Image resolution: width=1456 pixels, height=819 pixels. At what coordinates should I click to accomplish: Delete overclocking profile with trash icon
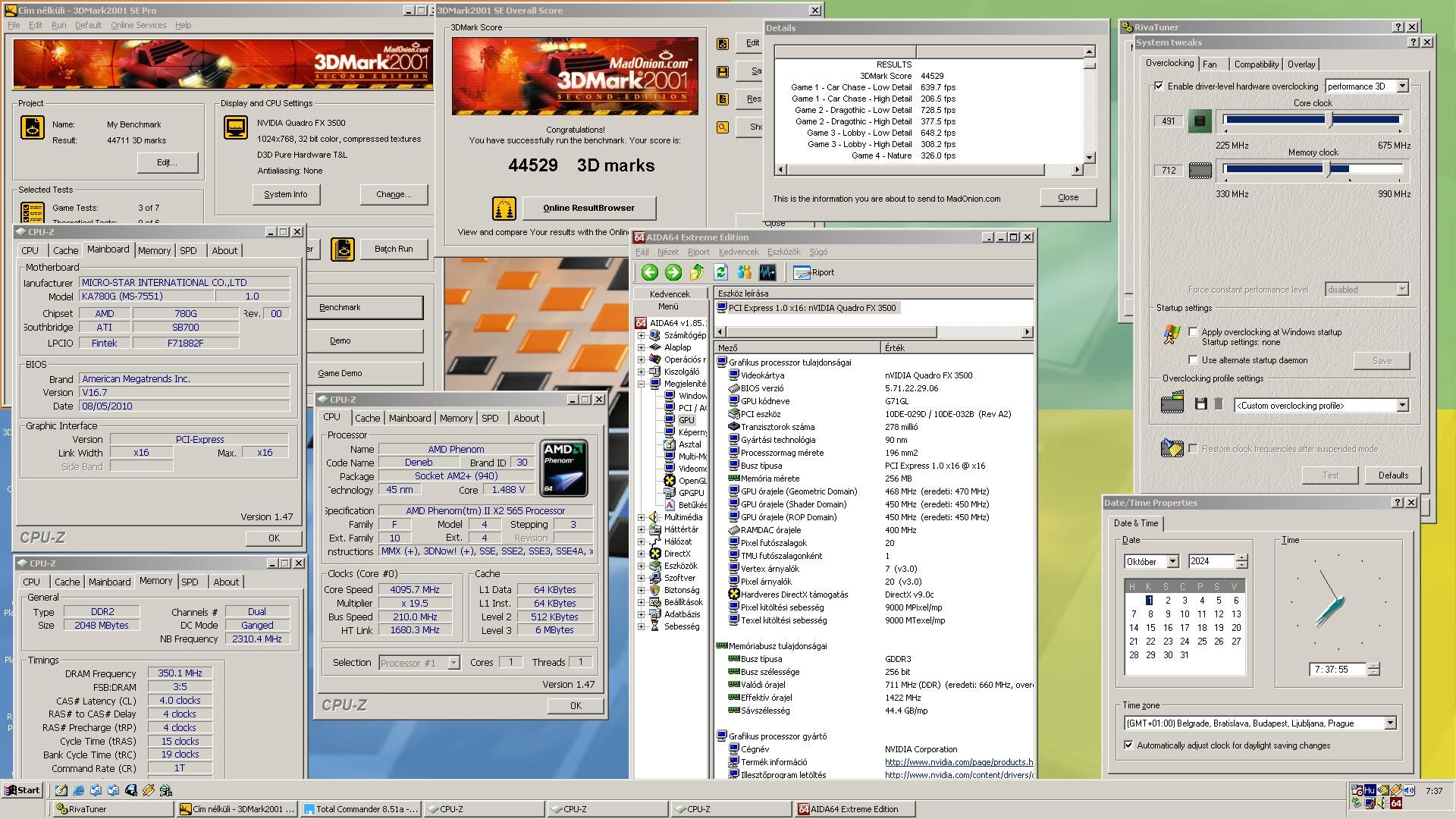[x=1219, y=404]
